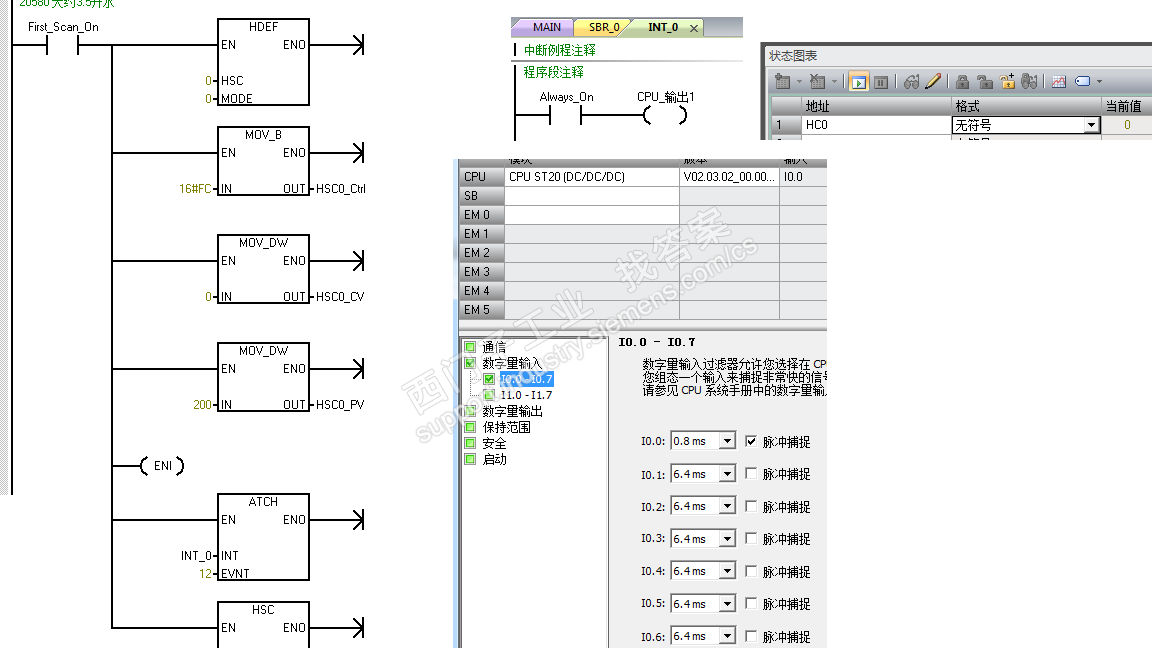Select the 数字量输出 tree node
Viewport: 1152px width, 648px height.
512,411
